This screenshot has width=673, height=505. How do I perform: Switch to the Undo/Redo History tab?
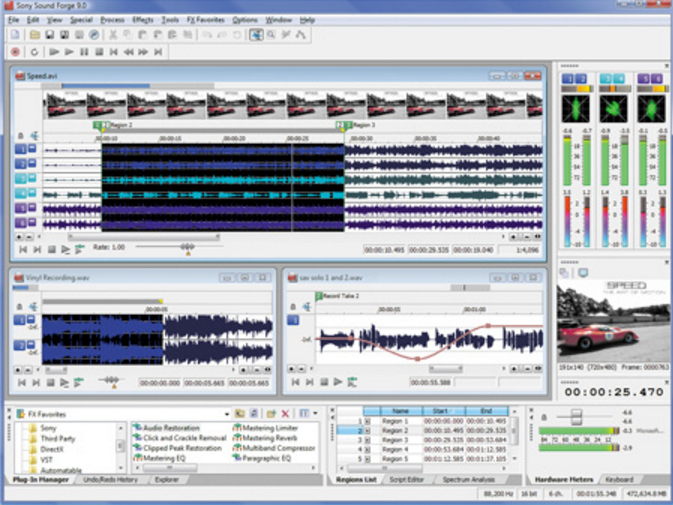pos(110,480)
